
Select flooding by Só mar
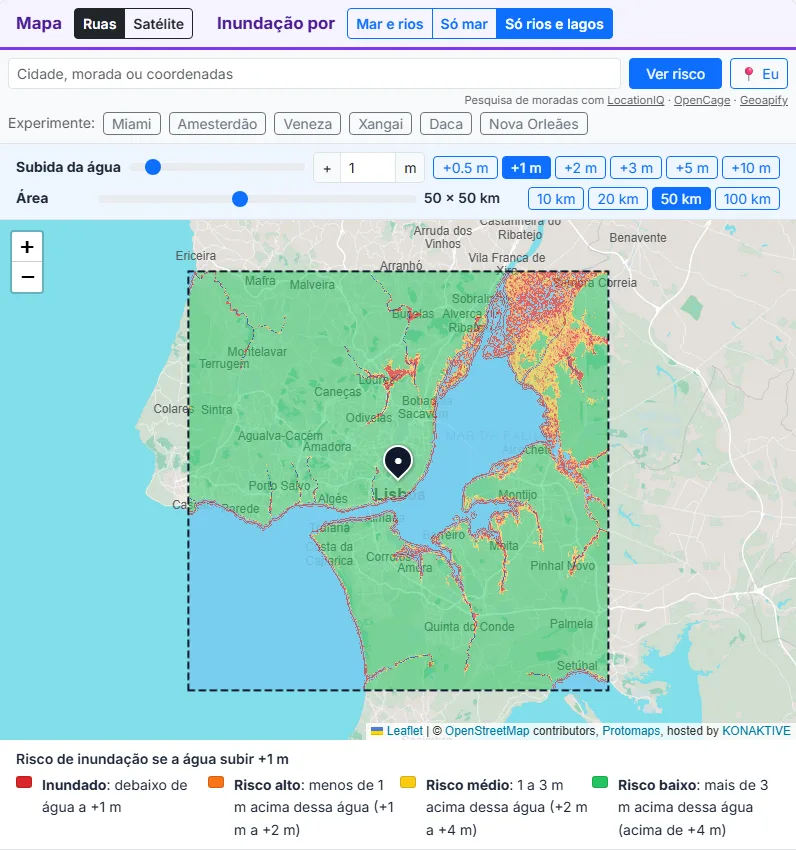pos(464,24)
